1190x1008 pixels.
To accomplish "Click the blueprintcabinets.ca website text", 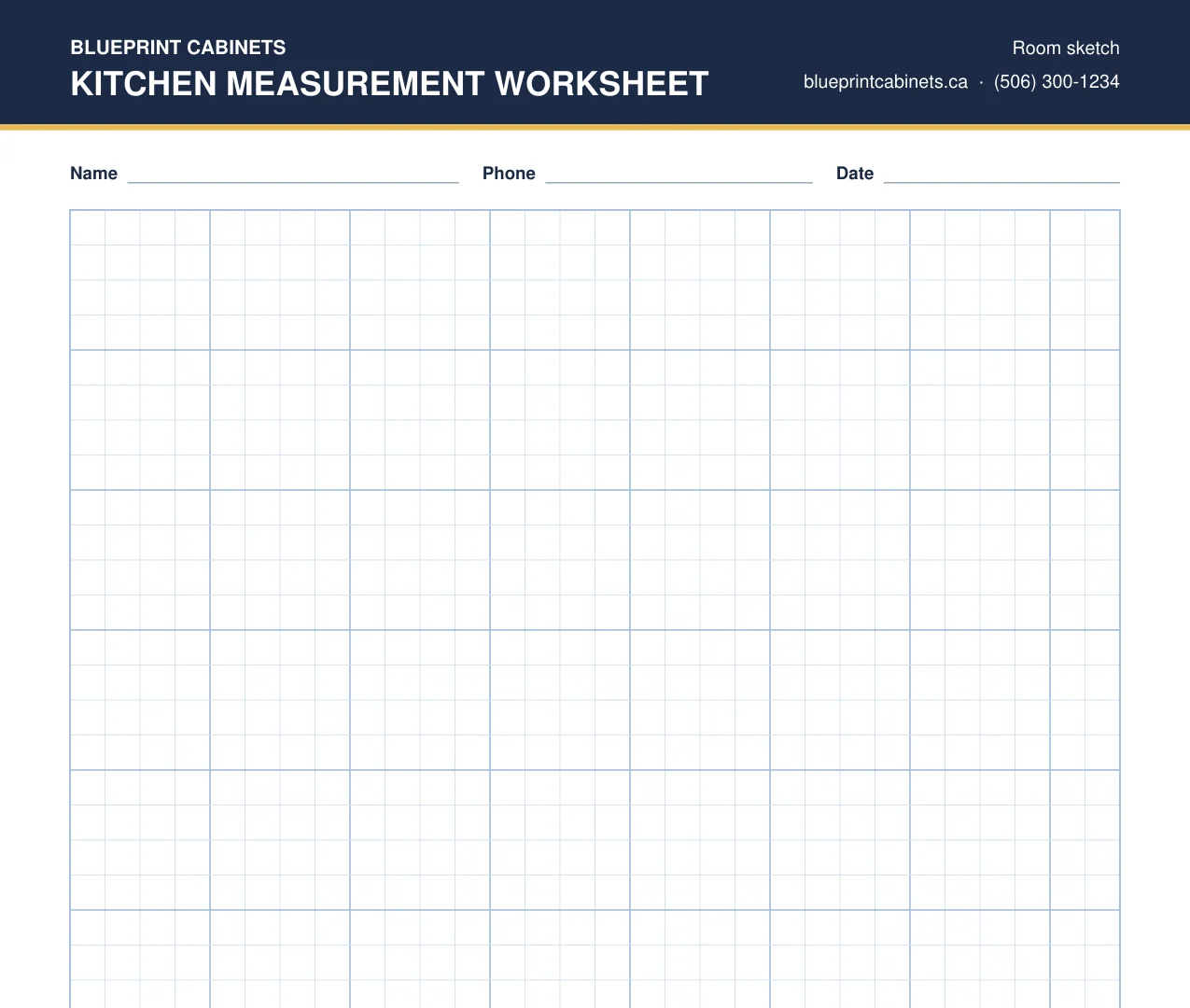I will pos(886,82).
